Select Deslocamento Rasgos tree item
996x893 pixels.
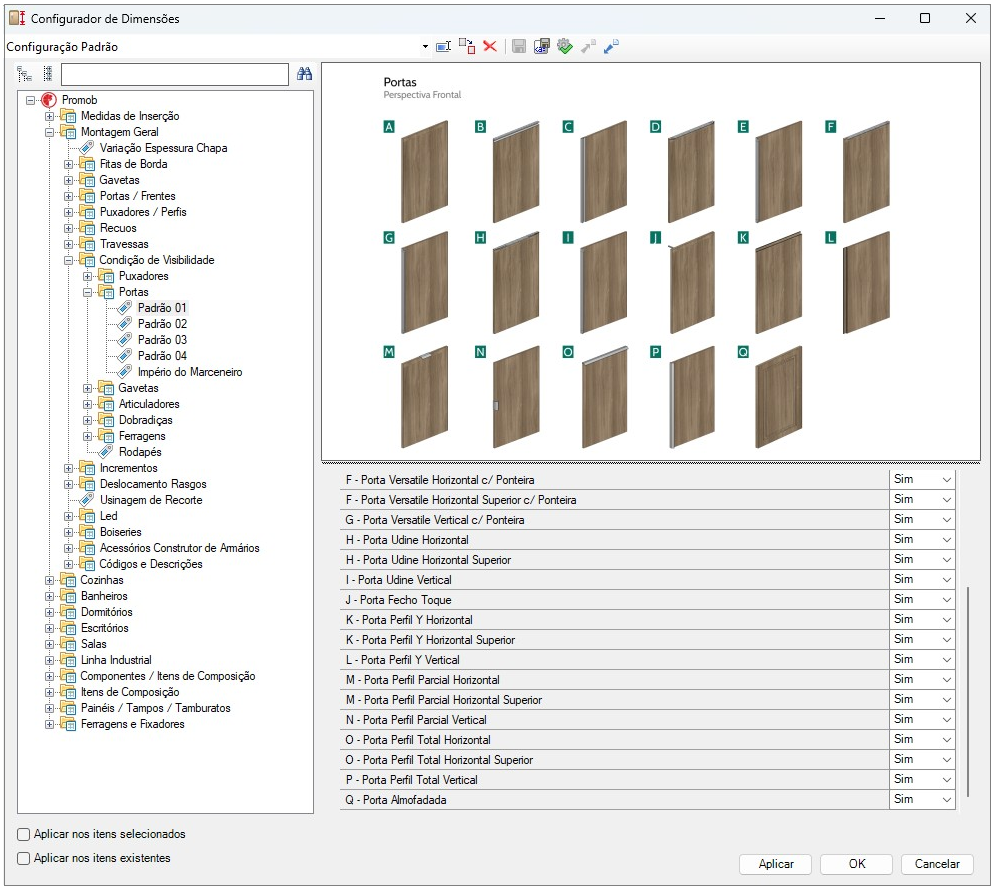click(x=153, y=484)
